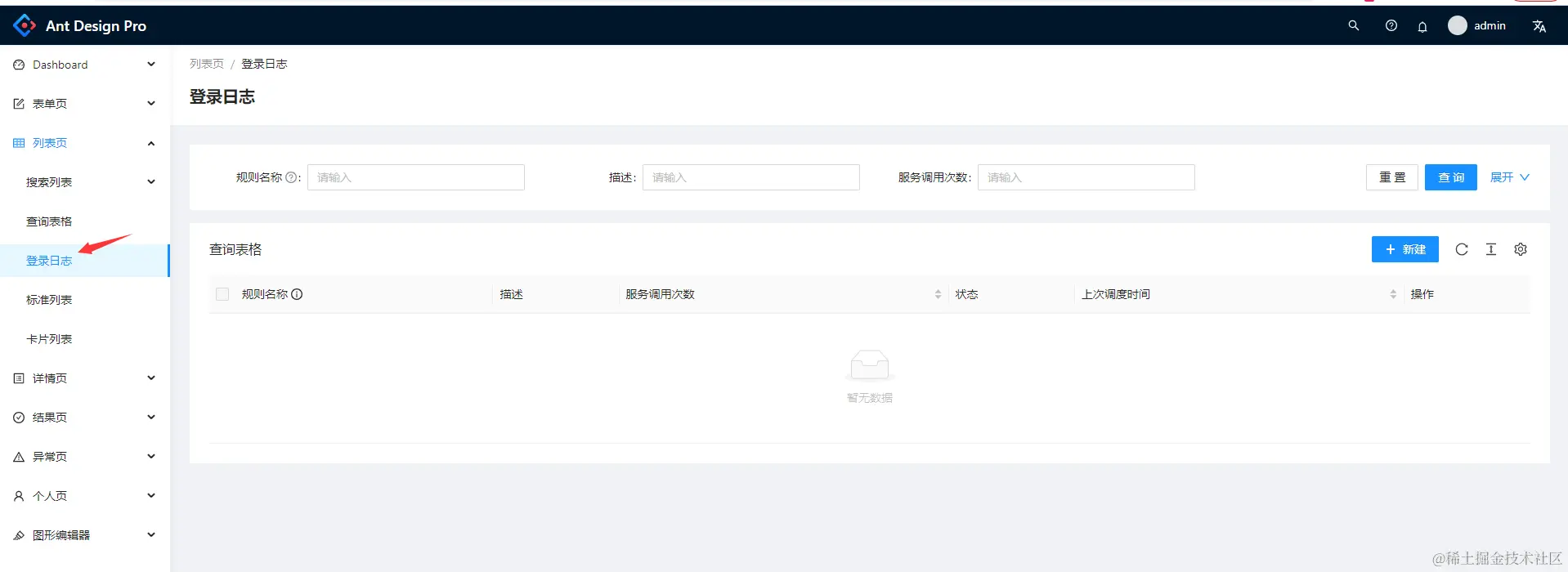Go to 列表页 breadcrumb link
Viewport: 1568px width, 572px height.
pyautogui.click(x=207, y=64)
